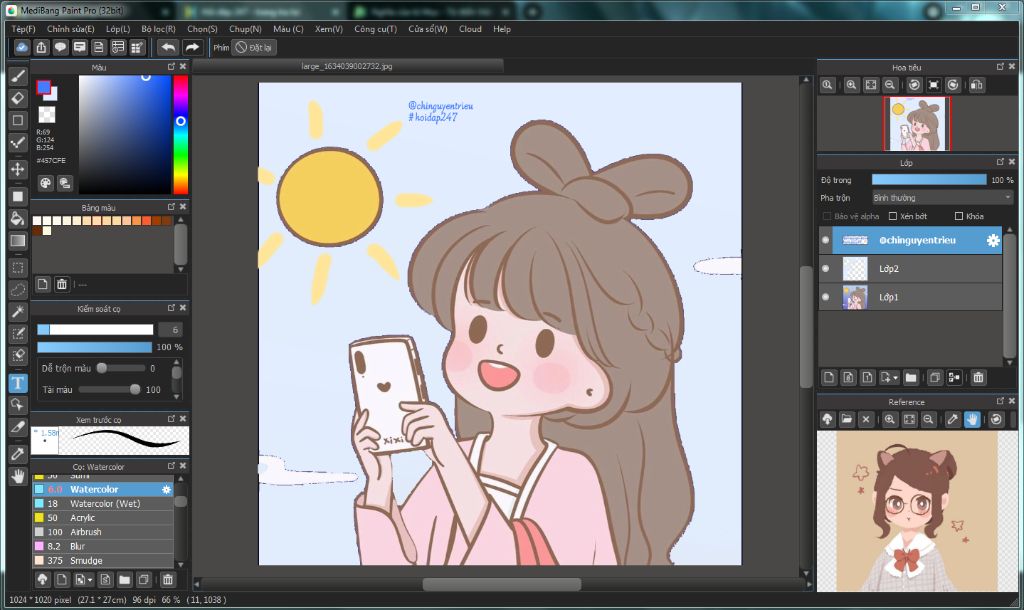Select the Bucket fill tool
1024x610 pixels.
point(18,218)
